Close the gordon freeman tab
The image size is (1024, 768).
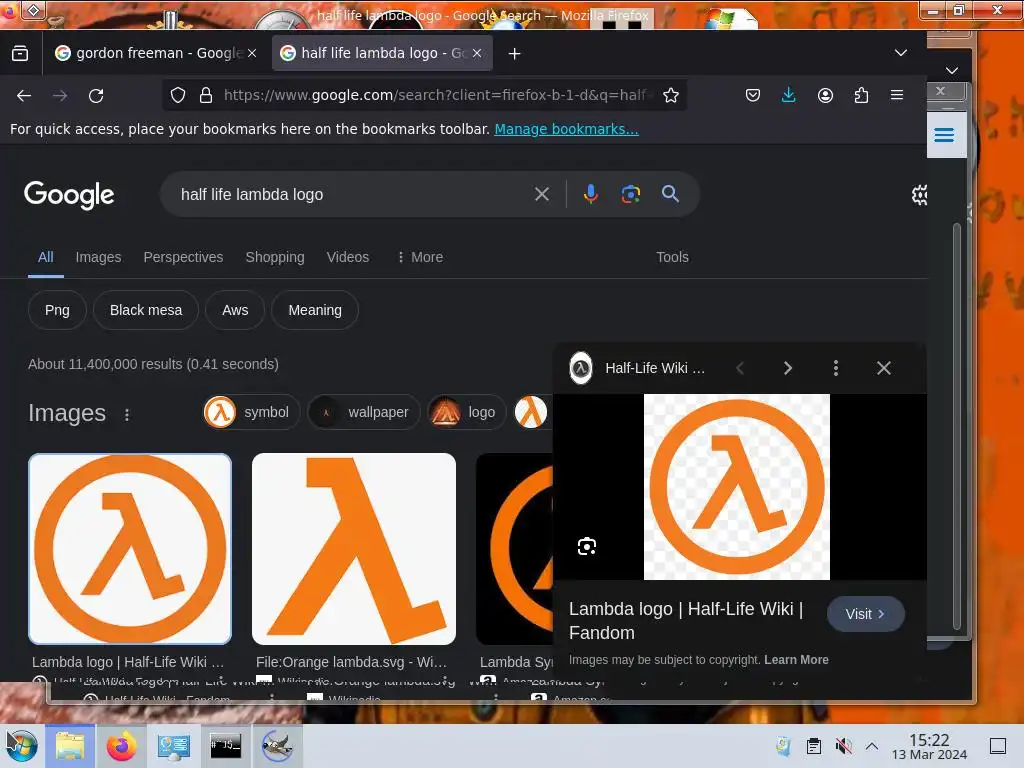click(252, 53)
